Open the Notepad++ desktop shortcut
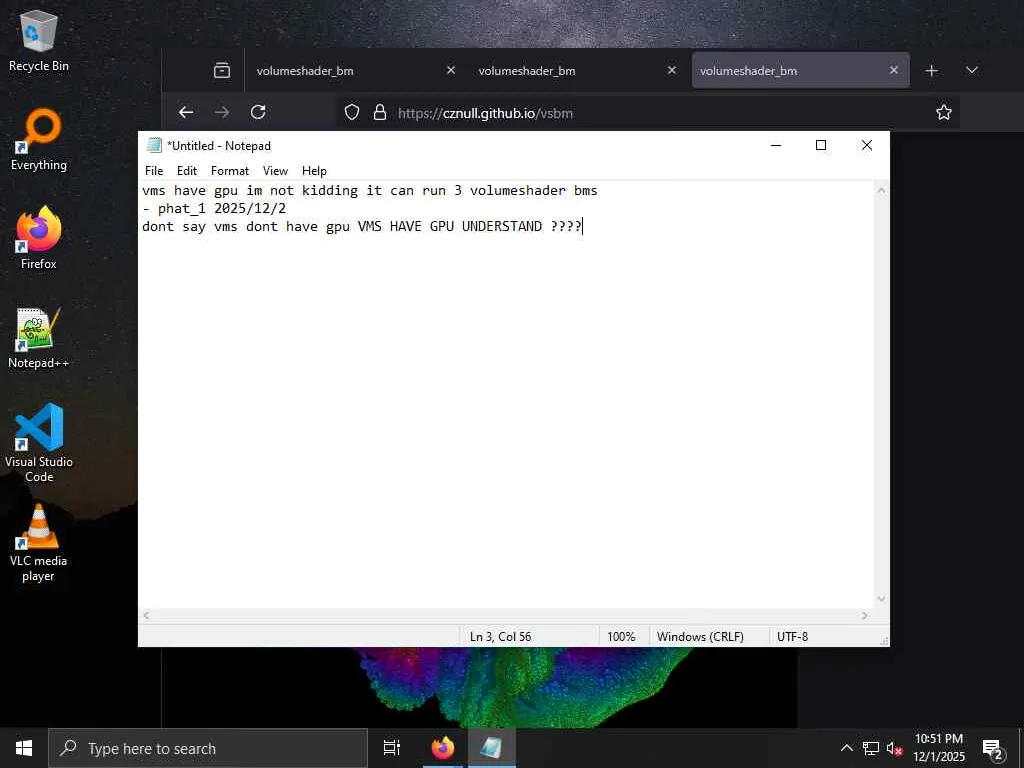This screenshot has width=1024, height=768. [39, 338]
